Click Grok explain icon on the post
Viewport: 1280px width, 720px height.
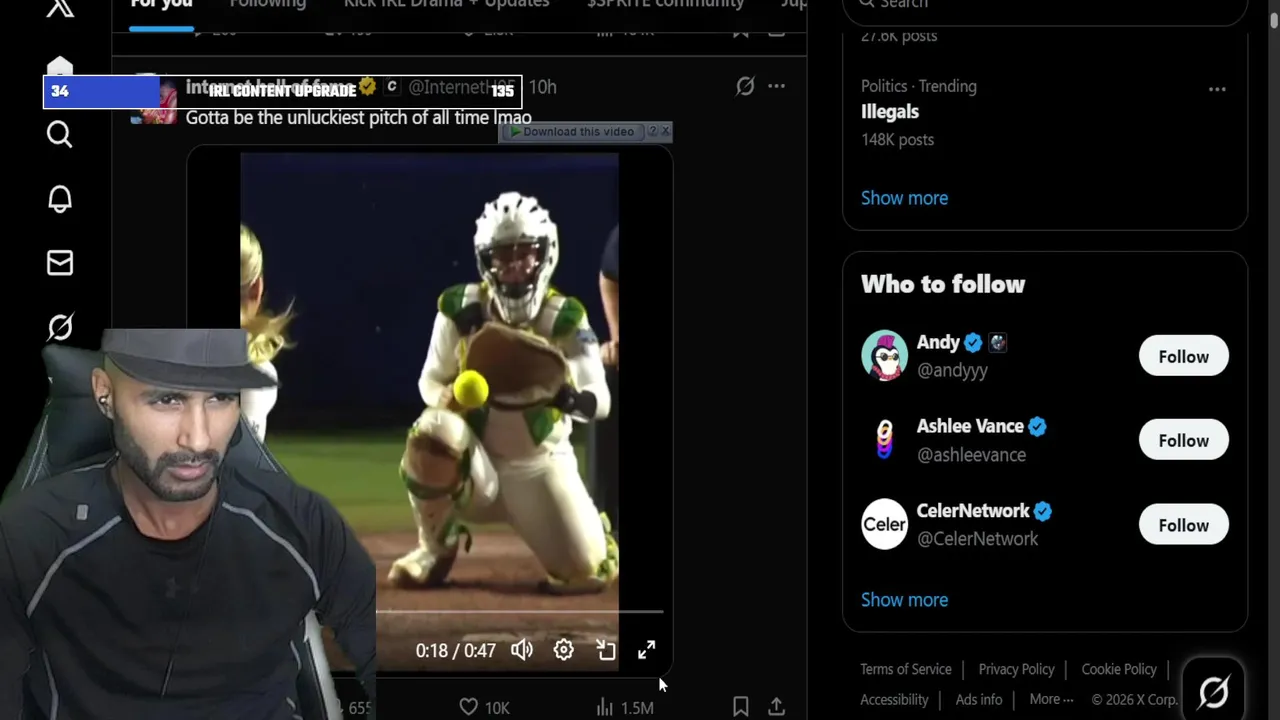(745, 87)
